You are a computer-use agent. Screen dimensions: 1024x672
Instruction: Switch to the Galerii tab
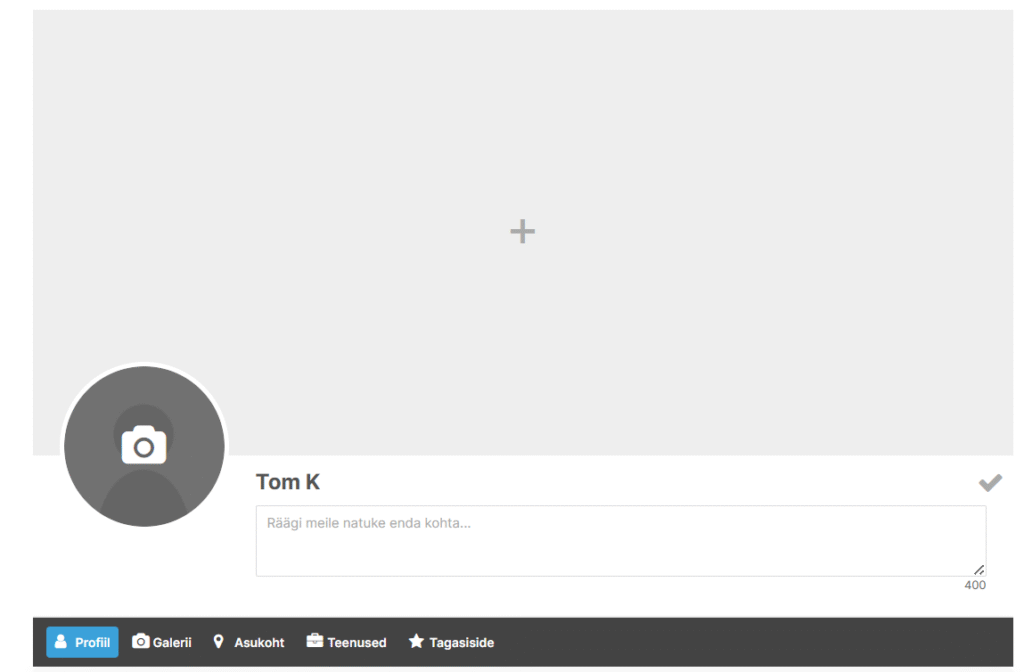point(162,642)
